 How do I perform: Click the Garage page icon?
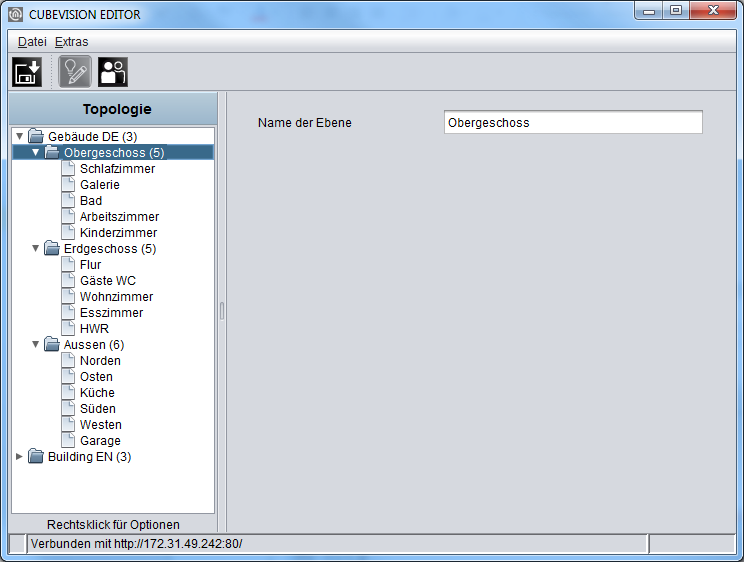point(68,440)
